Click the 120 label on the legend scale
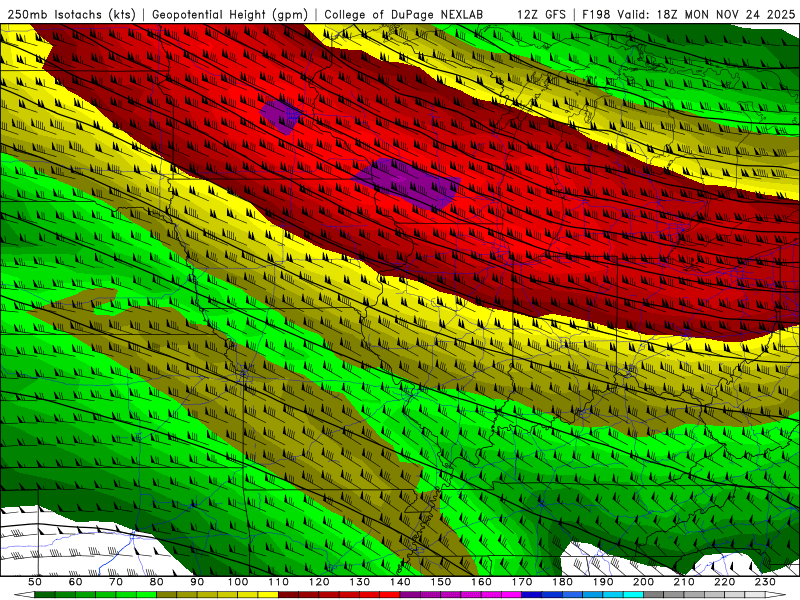 pyautogui.click(x=319, y=582)
